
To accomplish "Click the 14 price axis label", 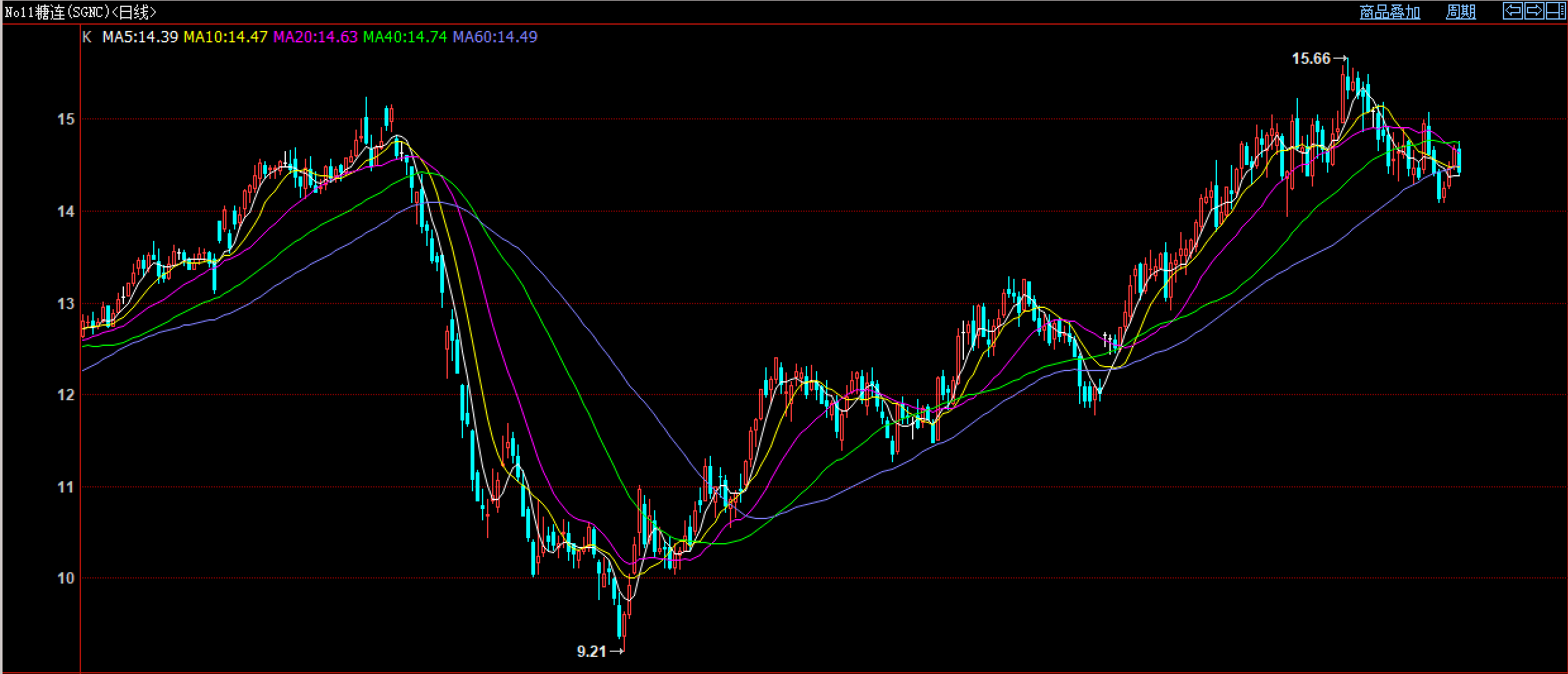I will tap(66, 211).
